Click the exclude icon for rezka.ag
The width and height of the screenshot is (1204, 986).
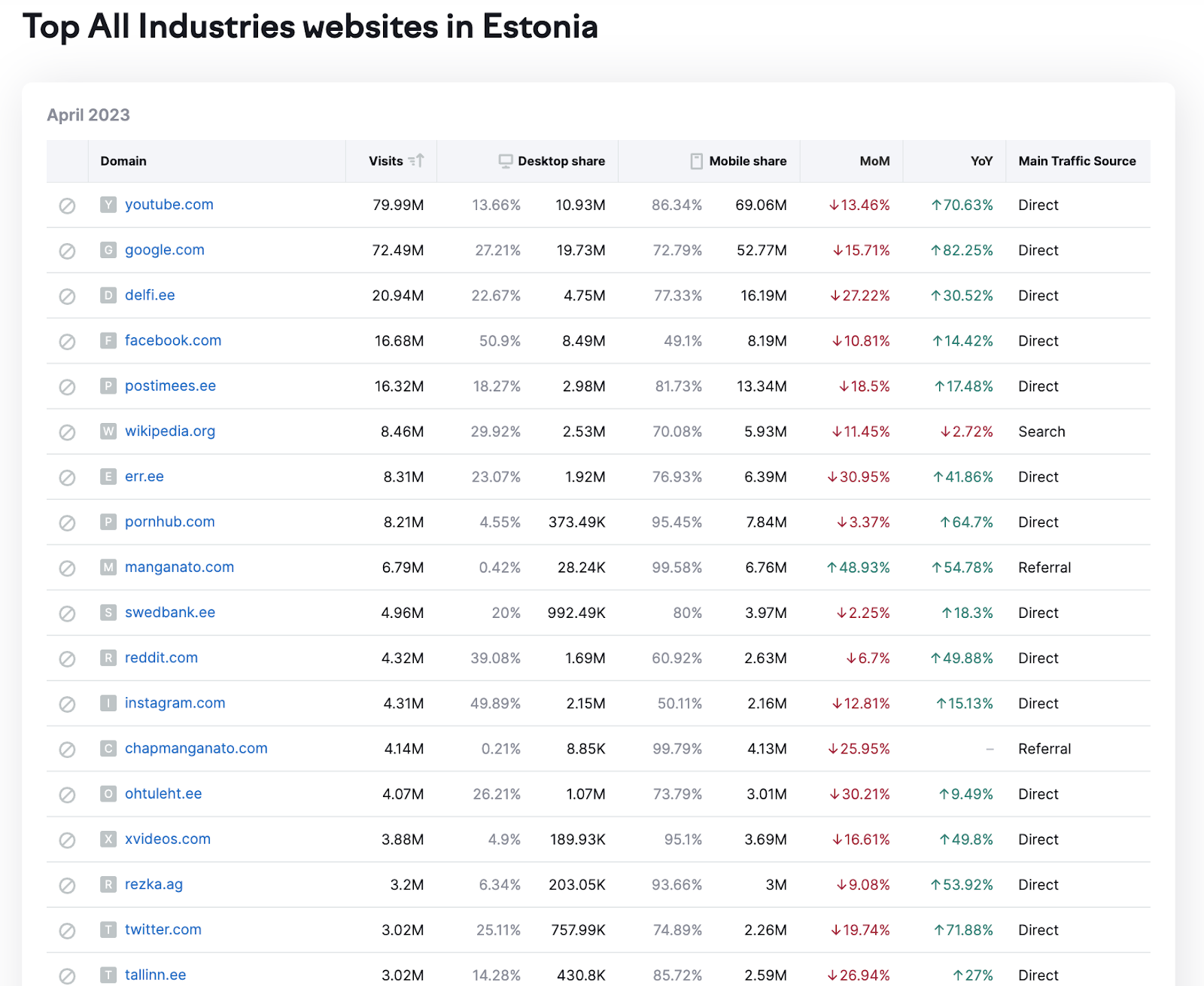point(67,885)
